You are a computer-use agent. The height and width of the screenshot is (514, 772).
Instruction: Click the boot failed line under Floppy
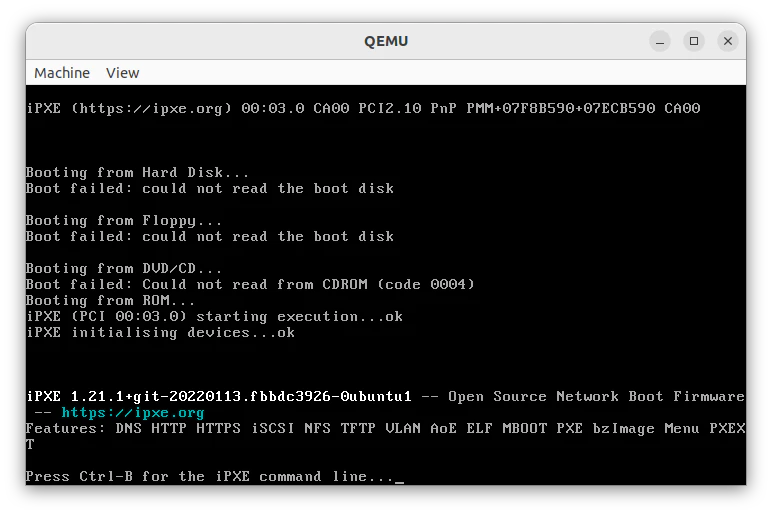pos(210,236)
